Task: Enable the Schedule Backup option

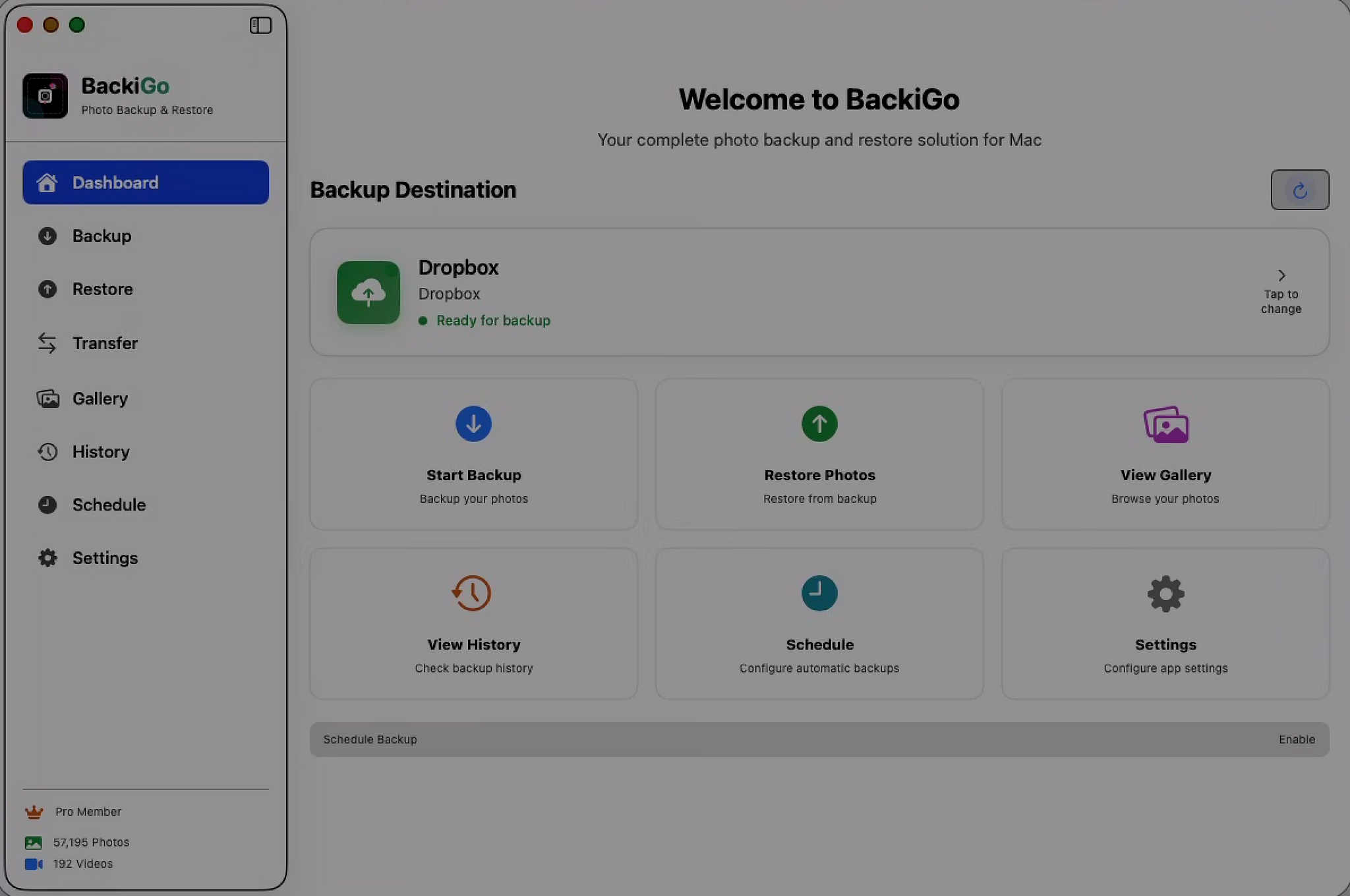Action: (x=1295, y=739)
